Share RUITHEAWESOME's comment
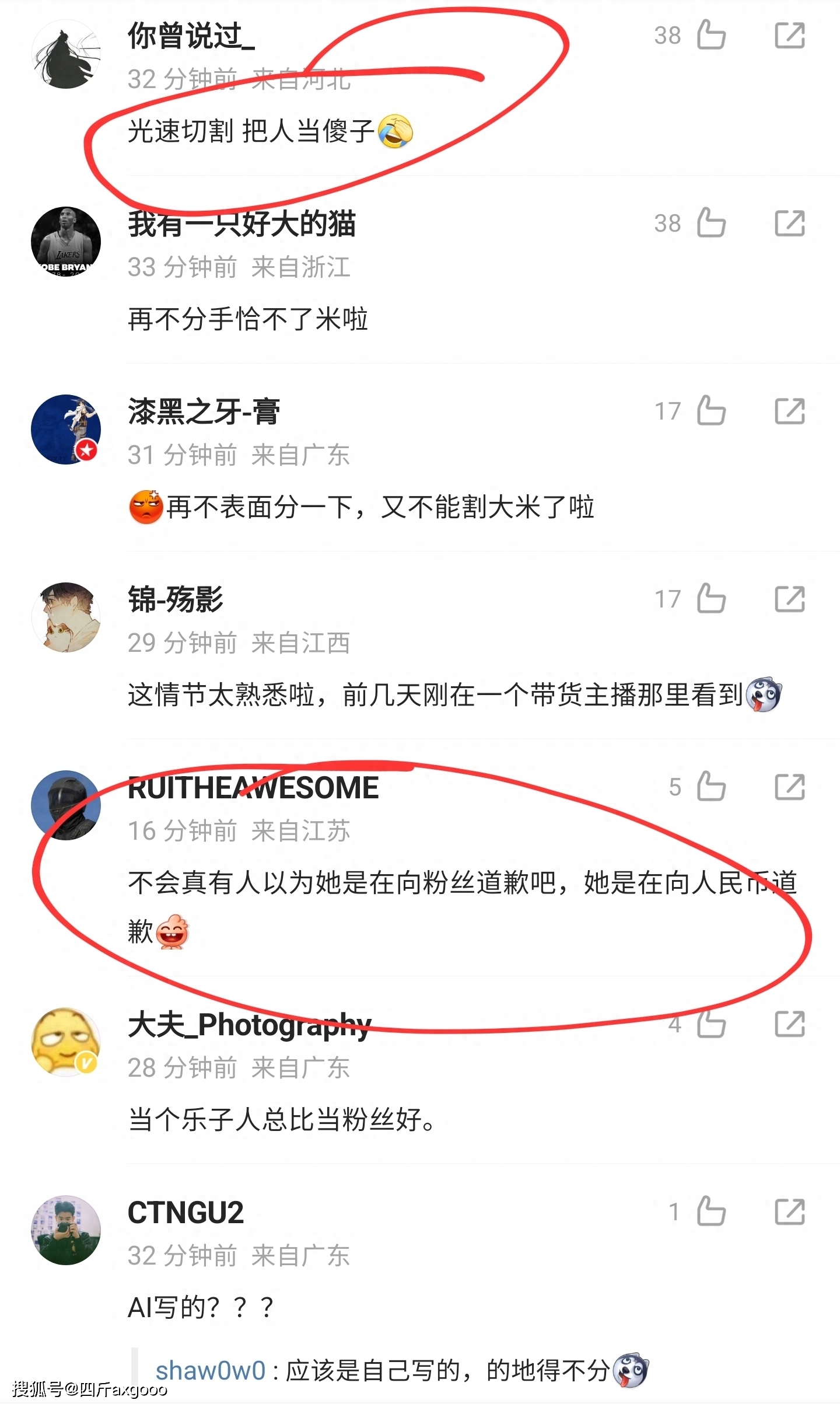The height and width of the screenshot is (1407, 840). [790, 787]
